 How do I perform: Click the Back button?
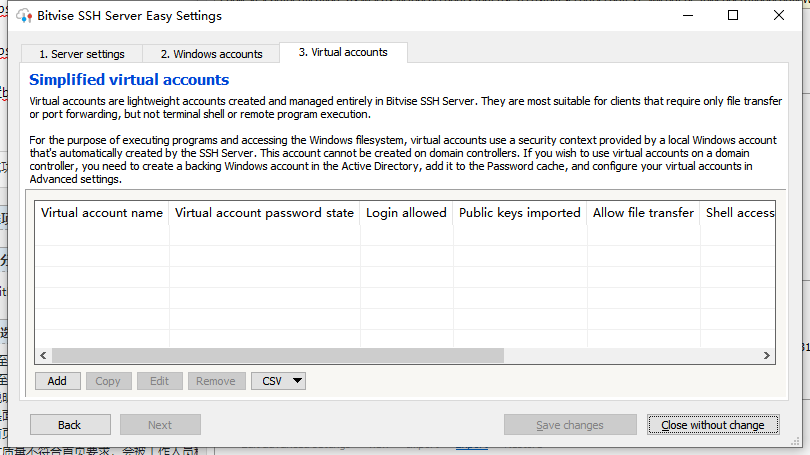[69, 425]
